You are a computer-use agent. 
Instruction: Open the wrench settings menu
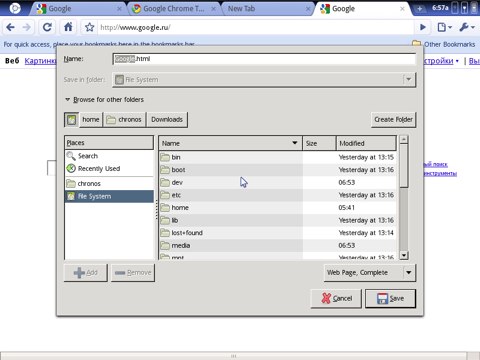(x=467, y=27)
